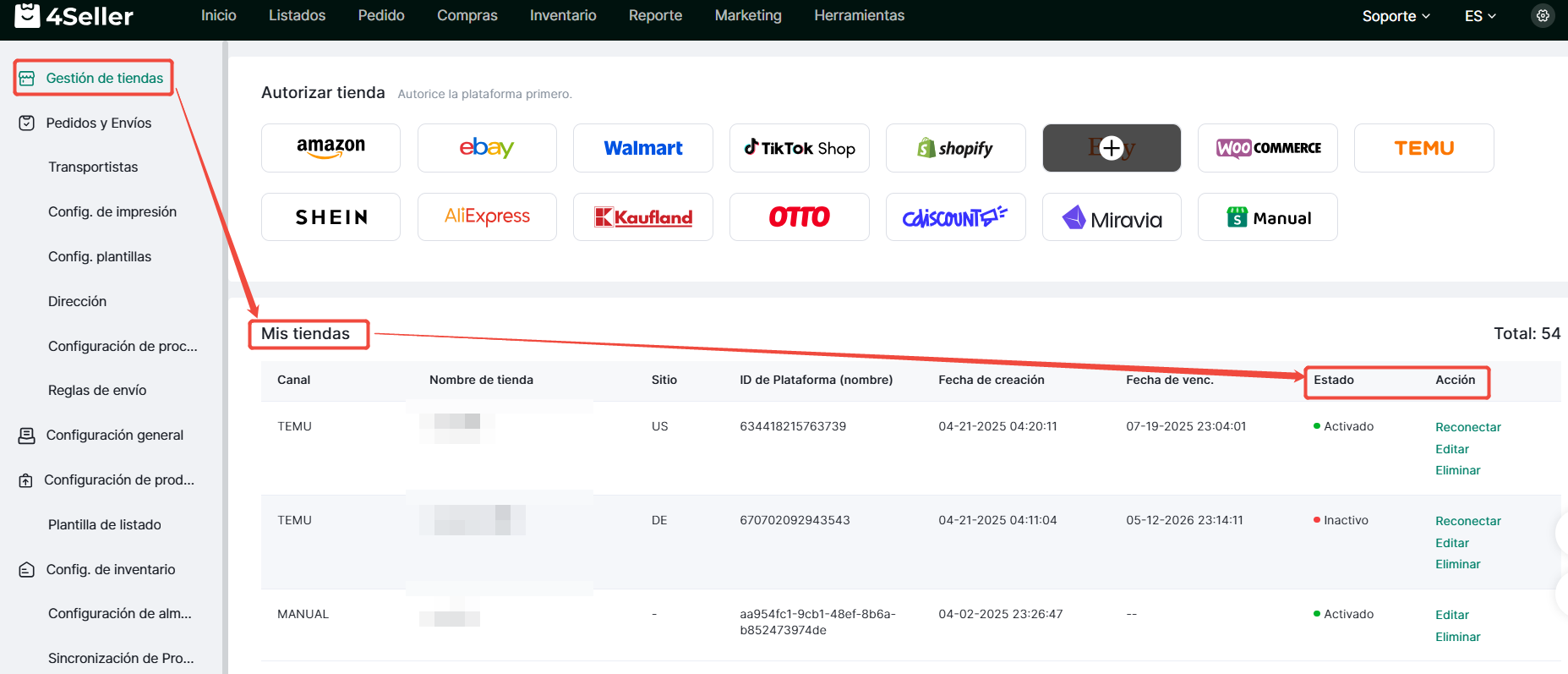Viewport: 1568px width, 674px height.
Task: Authorize an OTTO store
Action: click(x=800, y=217)
